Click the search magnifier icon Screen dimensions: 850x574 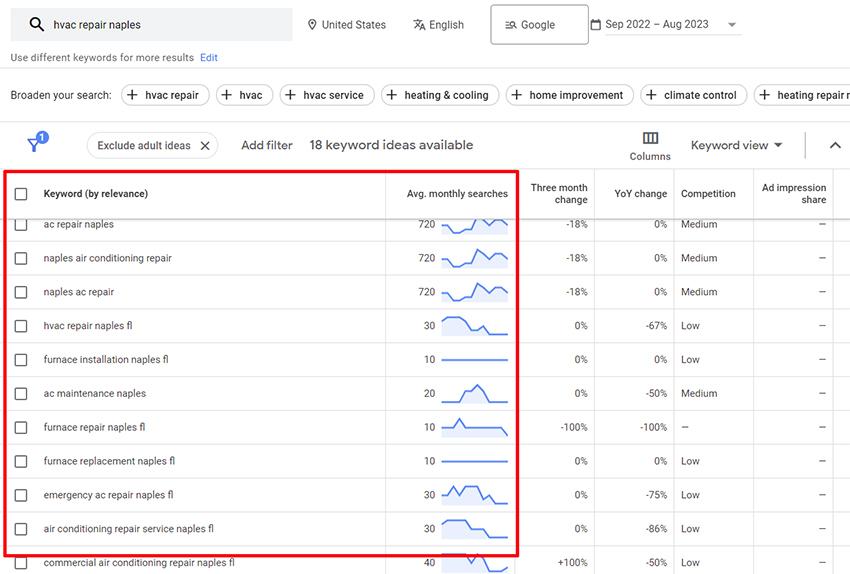36,24
